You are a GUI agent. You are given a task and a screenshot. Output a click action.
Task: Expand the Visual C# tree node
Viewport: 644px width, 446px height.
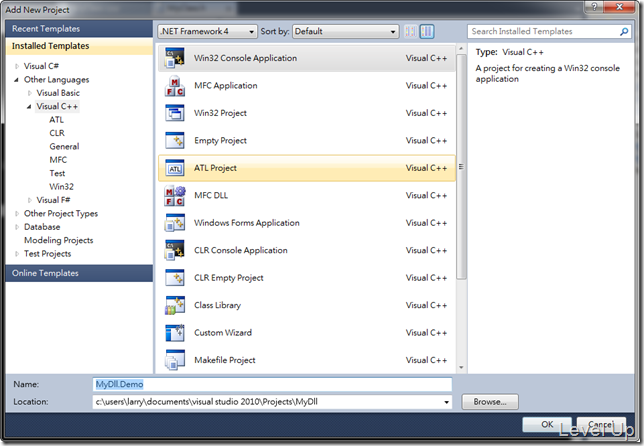[x=17, y=66]
